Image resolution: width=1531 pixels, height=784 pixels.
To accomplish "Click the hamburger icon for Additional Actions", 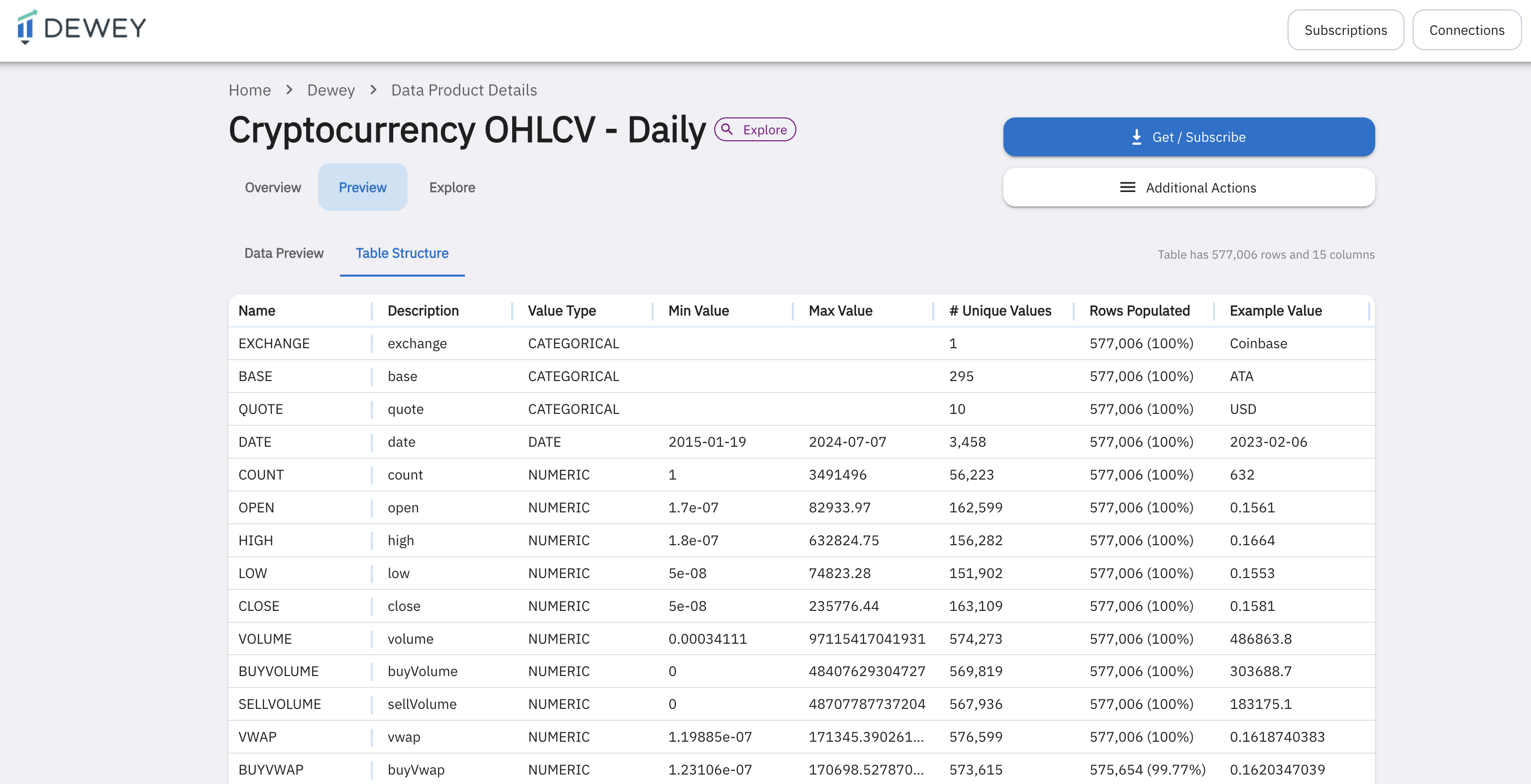I will coord(1127,188).
